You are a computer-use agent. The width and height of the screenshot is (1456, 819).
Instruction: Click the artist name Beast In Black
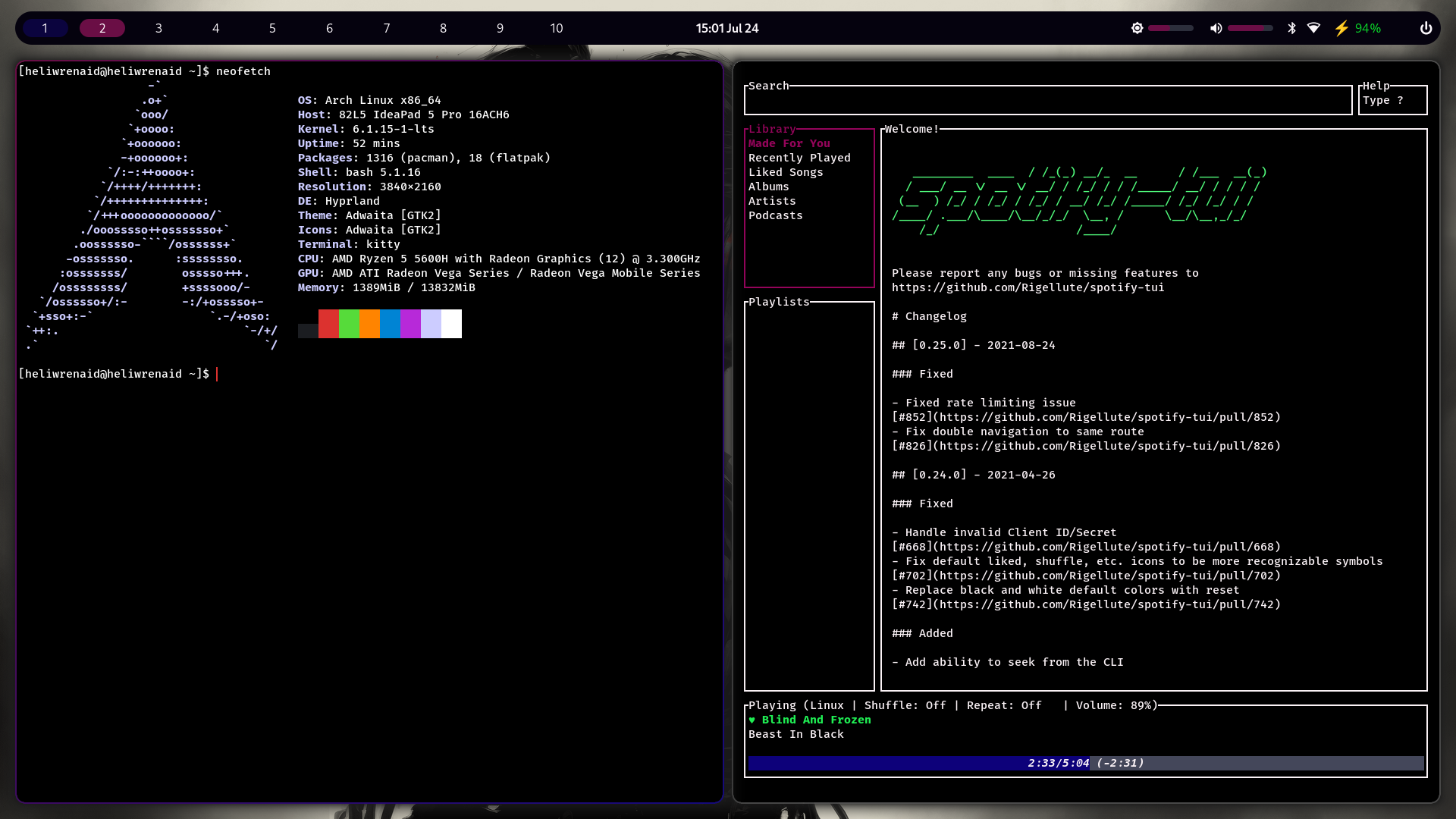(x=795, y=734)
